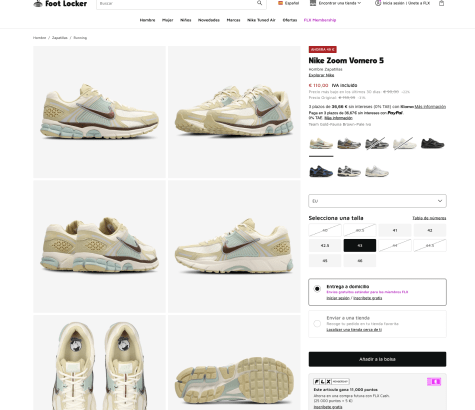
Task: Select the Enviar a una tienda radio button
Action: pyautogui.click(x=317, y=323)
